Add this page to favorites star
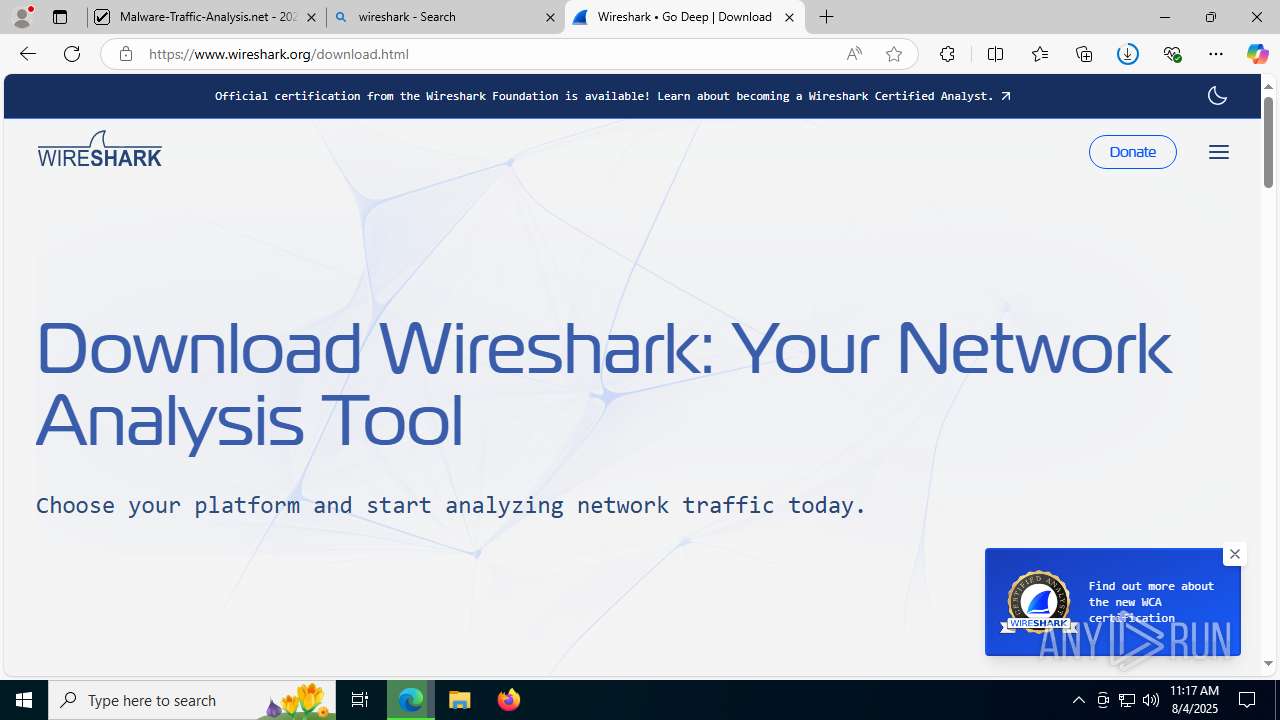 coord(894,54)
